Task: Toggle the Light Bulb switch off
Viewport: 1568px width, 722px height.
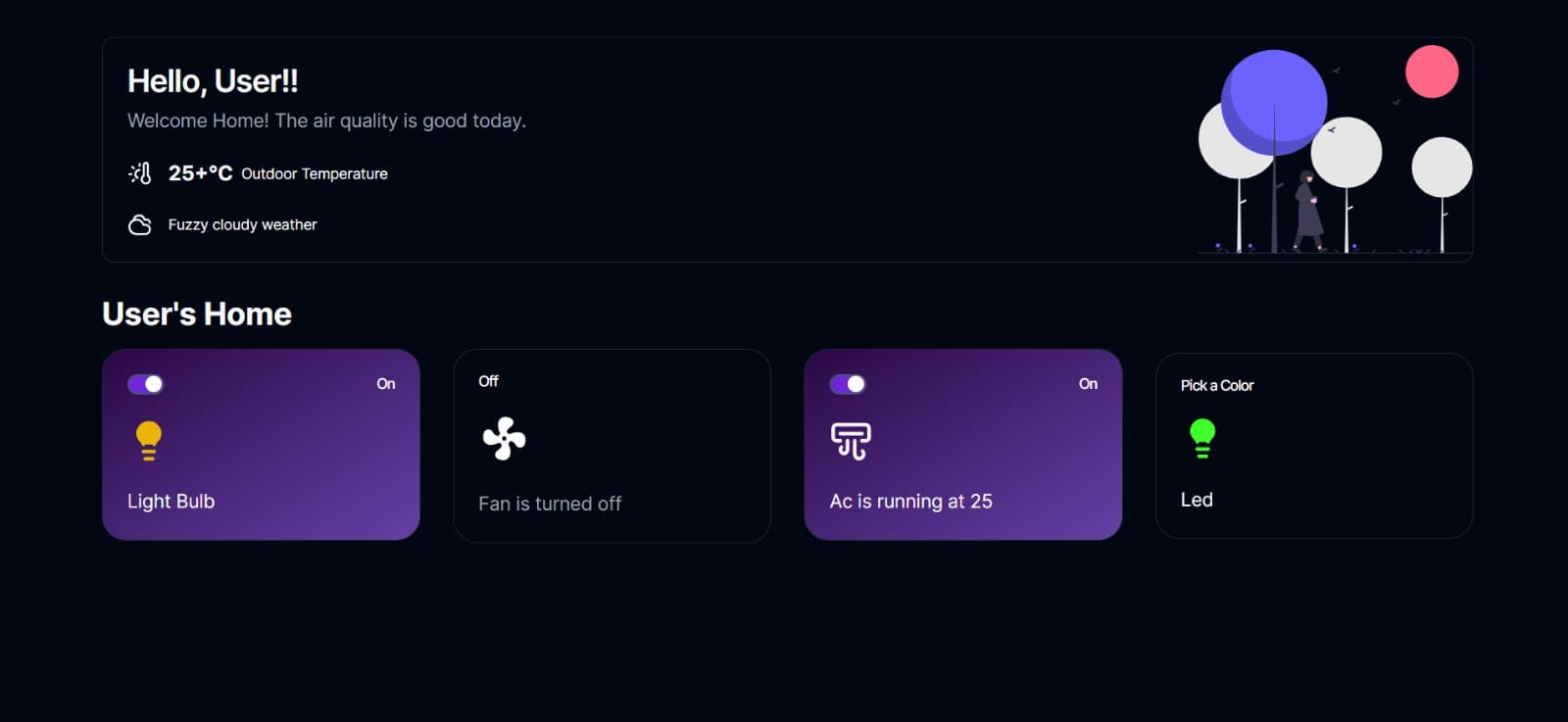Action: (x=145, y=384)
